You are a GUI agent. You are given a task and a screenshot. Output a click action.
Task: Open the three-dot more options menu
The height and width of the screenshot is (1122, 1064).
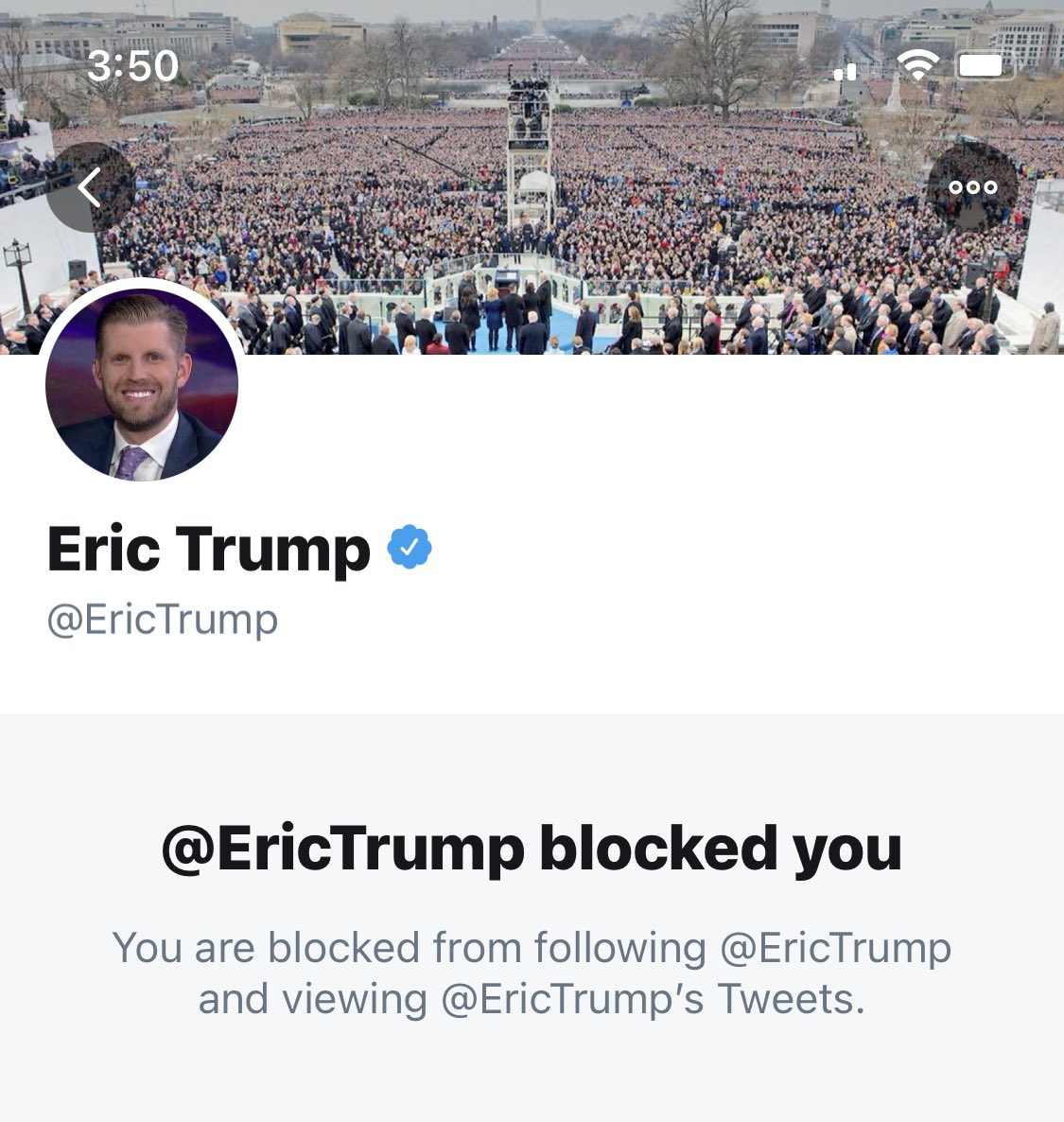972,187
